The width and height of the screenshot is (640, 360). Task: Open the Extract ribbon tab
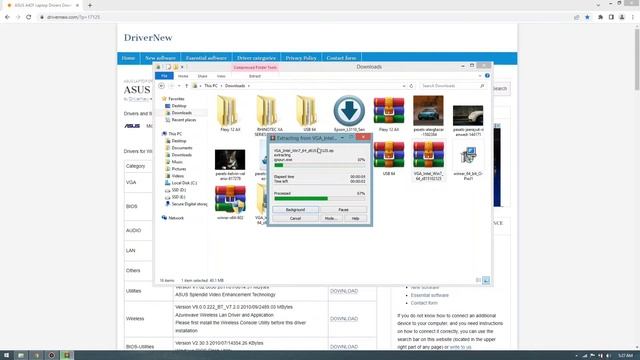(x=255, y=76)
